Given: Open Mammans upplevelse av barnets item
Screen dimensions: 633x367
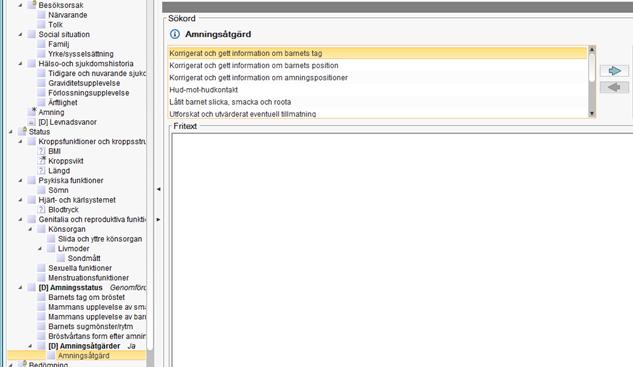Looking at the screenshot, I should pyautogui.click(x=97, y=317).
